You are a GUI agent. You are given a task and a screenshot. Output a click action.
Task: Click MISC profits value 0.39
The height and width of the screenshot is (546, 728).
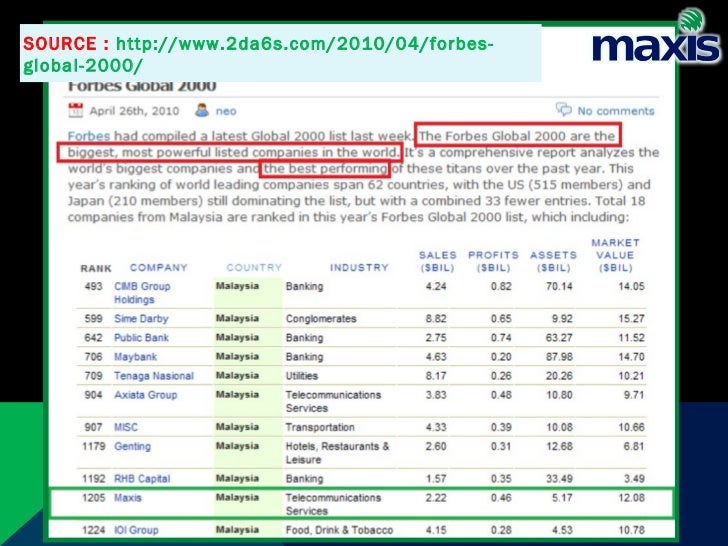click(501, 427)
